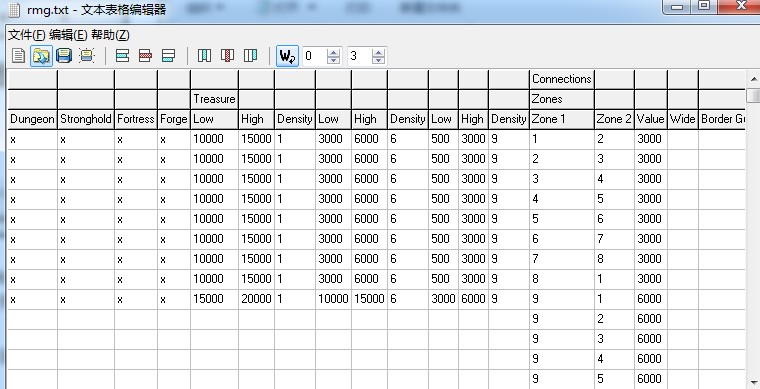Click the insert column left icon
Image resolution: width=760 pixels, height=389 pixels.
205,56
